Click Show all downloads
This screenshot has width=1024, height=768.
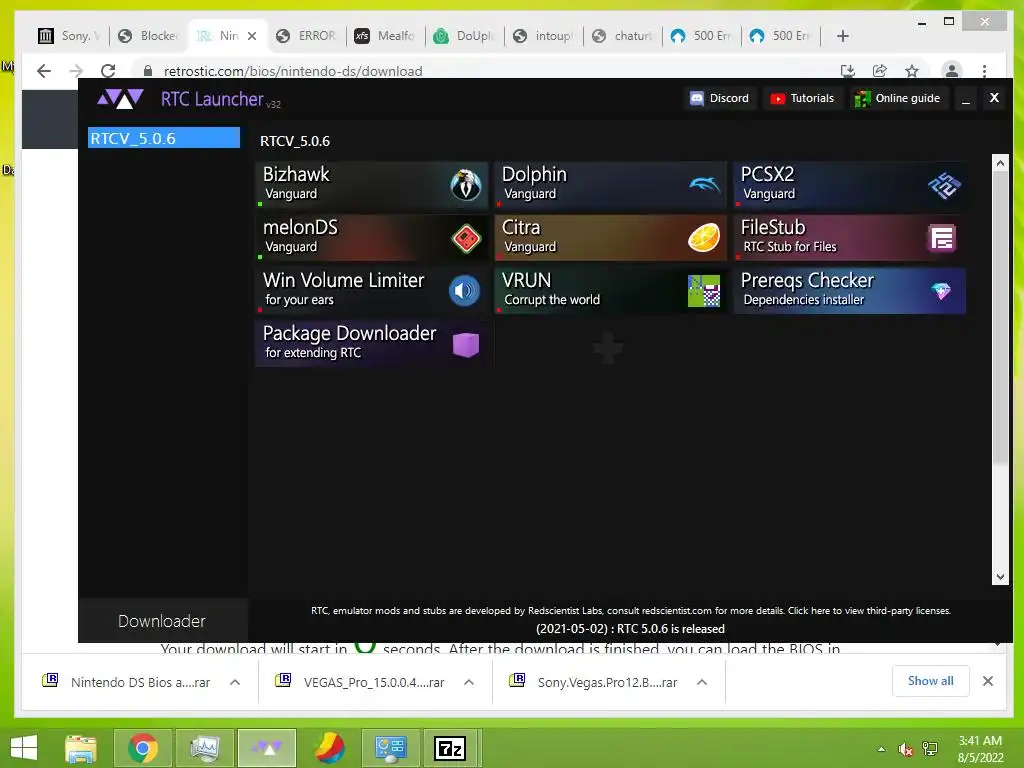(x=931, y=681)
